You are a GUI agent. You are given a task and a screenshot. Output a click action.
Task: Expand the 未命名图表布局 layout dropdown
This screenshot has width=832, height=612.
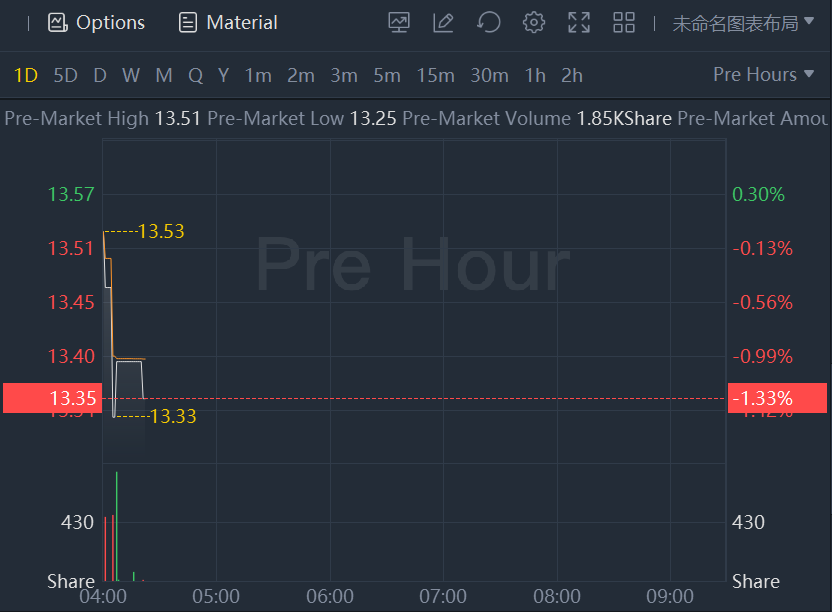743,23
